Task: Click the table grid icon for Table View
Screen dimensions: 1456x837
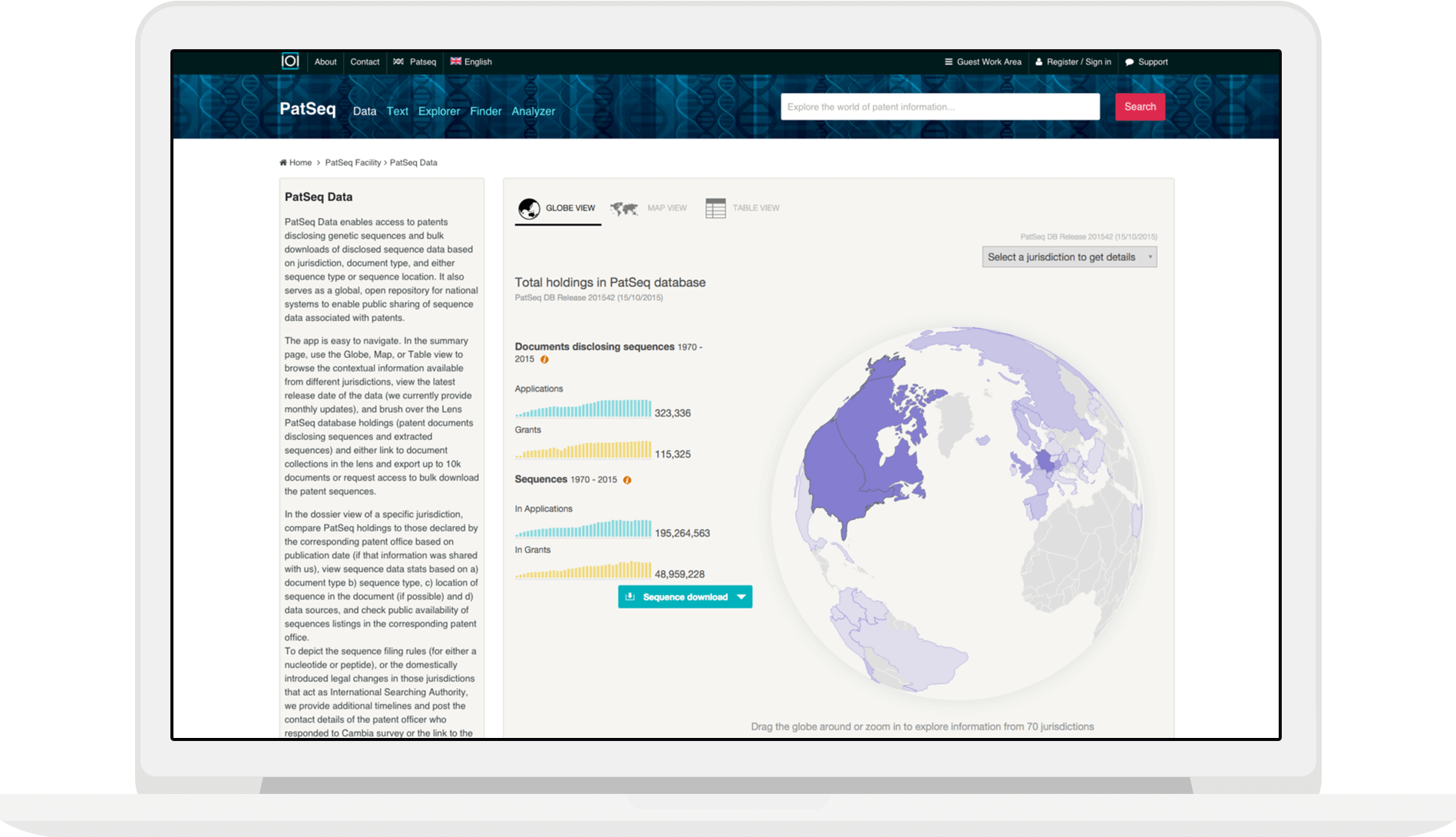Action: point(715,209)
